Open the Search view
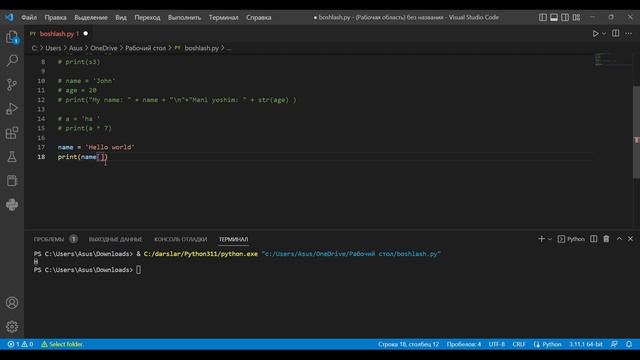This screenshot has width=640, height=360. [12, 60]
